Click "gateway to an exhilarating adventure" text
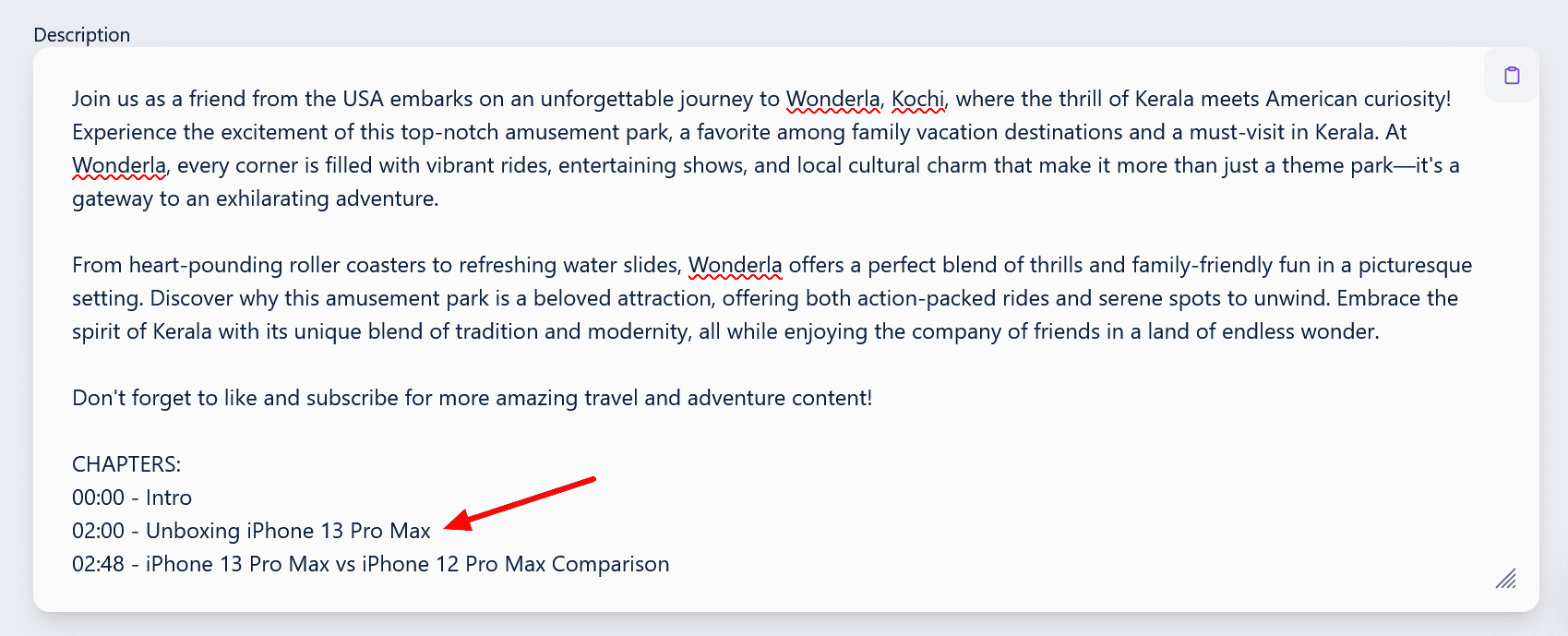Screen dimensions: 1568x636 pos(256,198)
